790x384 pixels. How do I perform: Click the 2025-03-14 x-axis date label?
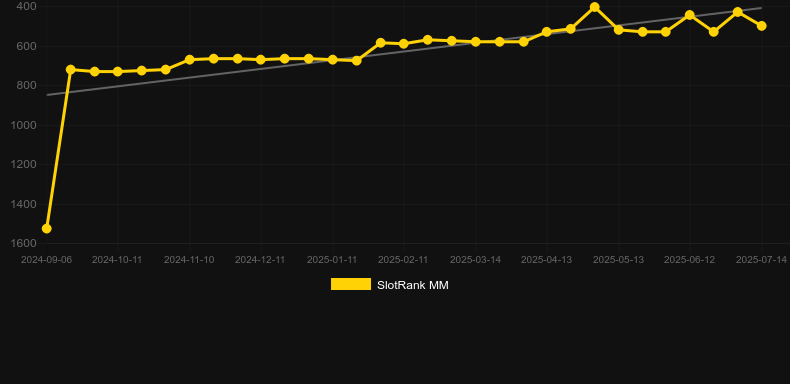tap(475, 260)
